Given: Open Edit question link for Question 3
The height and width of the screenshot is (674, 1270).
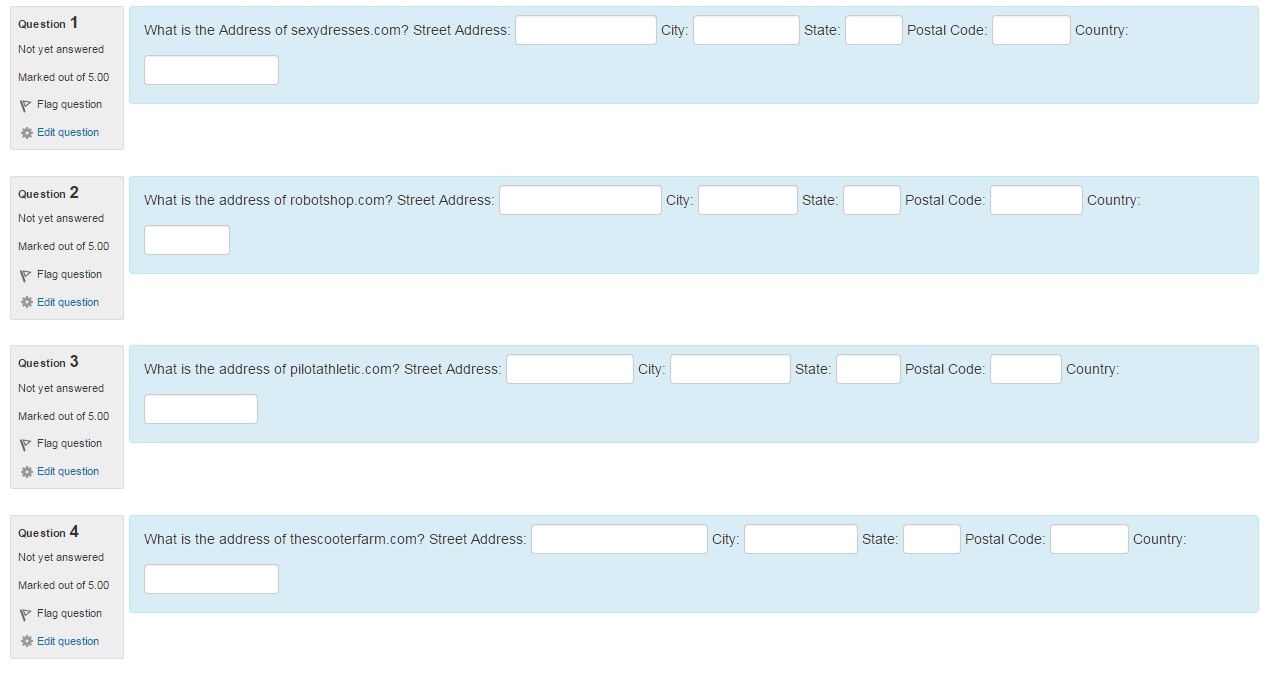Looking at the screenshot, I should click(x=68, y=471).
